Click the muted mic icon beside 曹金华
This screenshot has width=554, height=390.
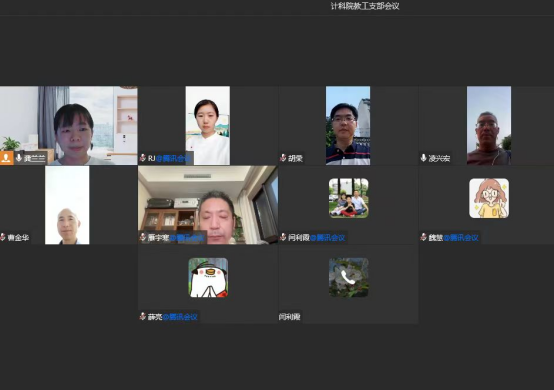point(3,237)
